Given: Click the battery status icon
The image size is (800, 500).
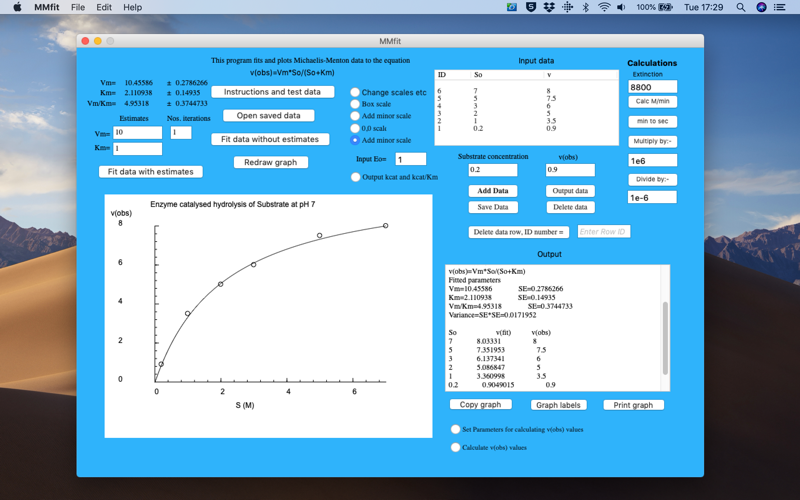Looking at the screenshot, I should [x=666, y=7].
